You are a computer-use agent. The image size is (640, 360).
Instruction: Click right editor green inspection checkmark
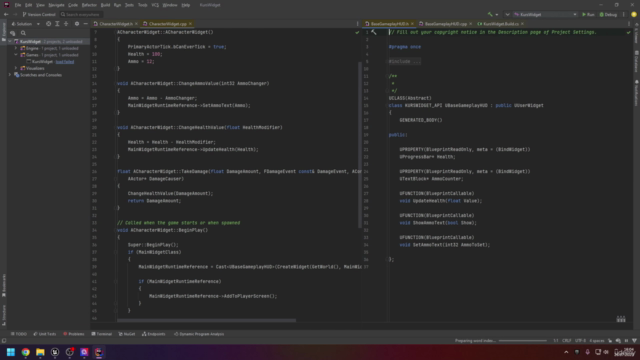coord(629,32)
